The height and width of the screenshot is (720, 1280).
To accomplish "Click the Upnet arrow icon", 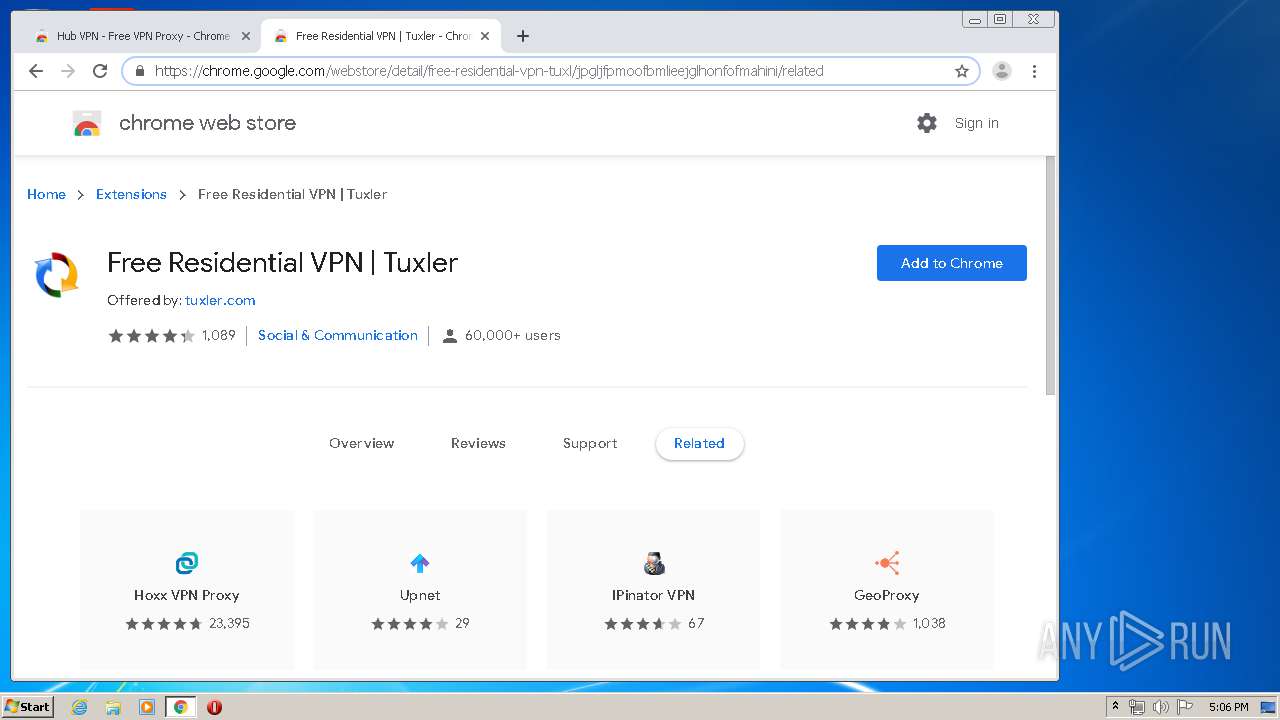I will tap(420, 563).
